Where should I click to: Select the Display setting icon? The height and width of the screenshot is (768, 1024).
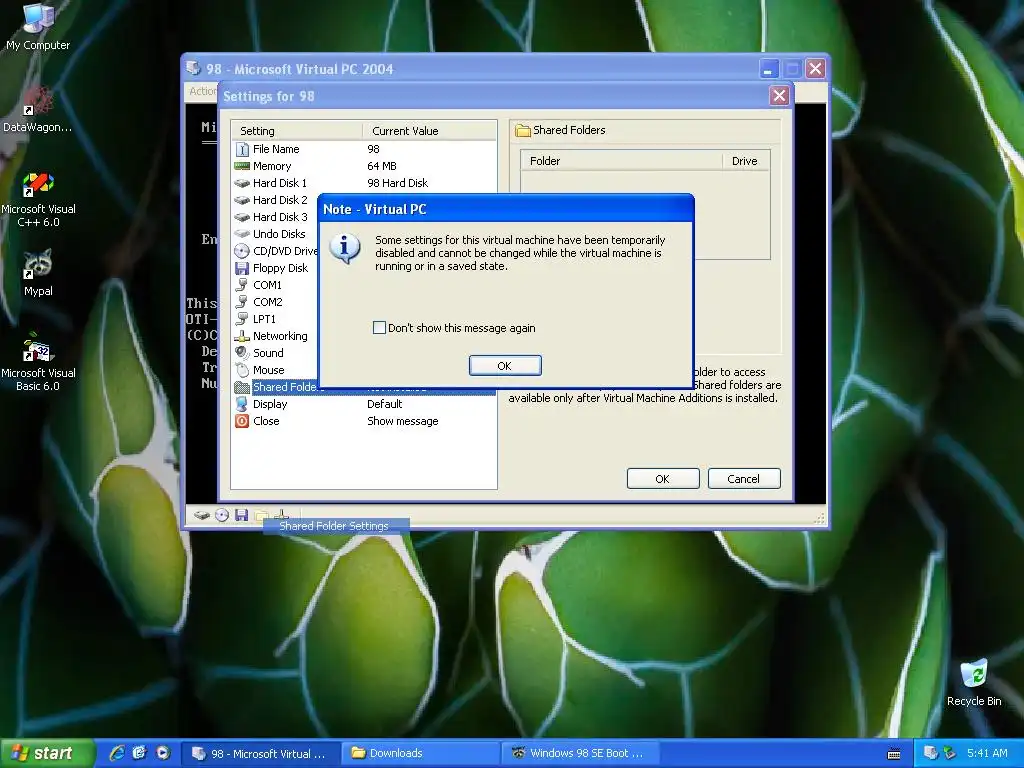click(242, 404)
